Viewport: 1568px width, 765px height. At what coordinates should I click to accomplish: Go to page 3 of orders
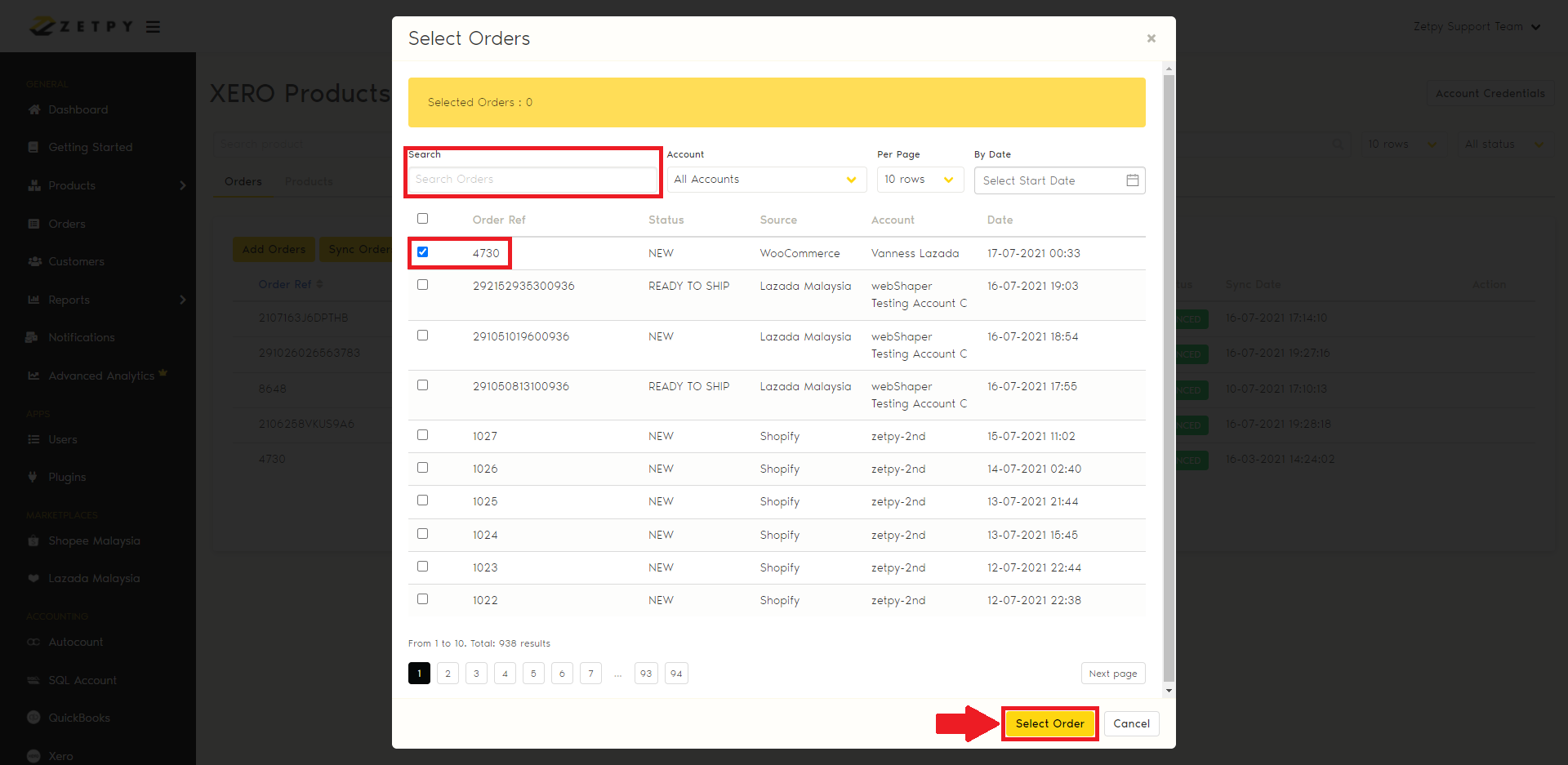tap(476, 674)
